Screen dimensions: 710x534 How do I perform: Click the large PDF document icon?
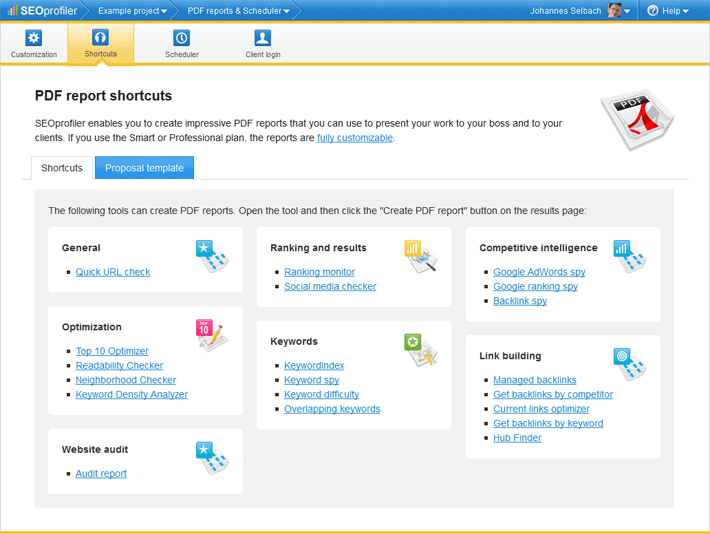coord(637,120)
